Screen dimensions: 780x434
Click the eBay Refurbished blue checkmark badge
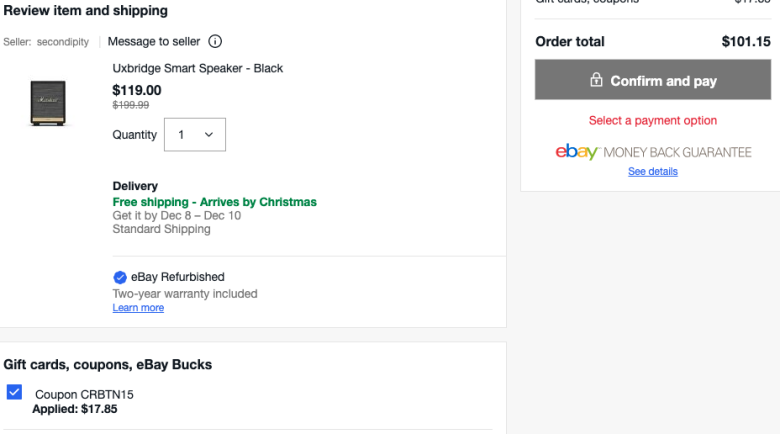point(120,277)
